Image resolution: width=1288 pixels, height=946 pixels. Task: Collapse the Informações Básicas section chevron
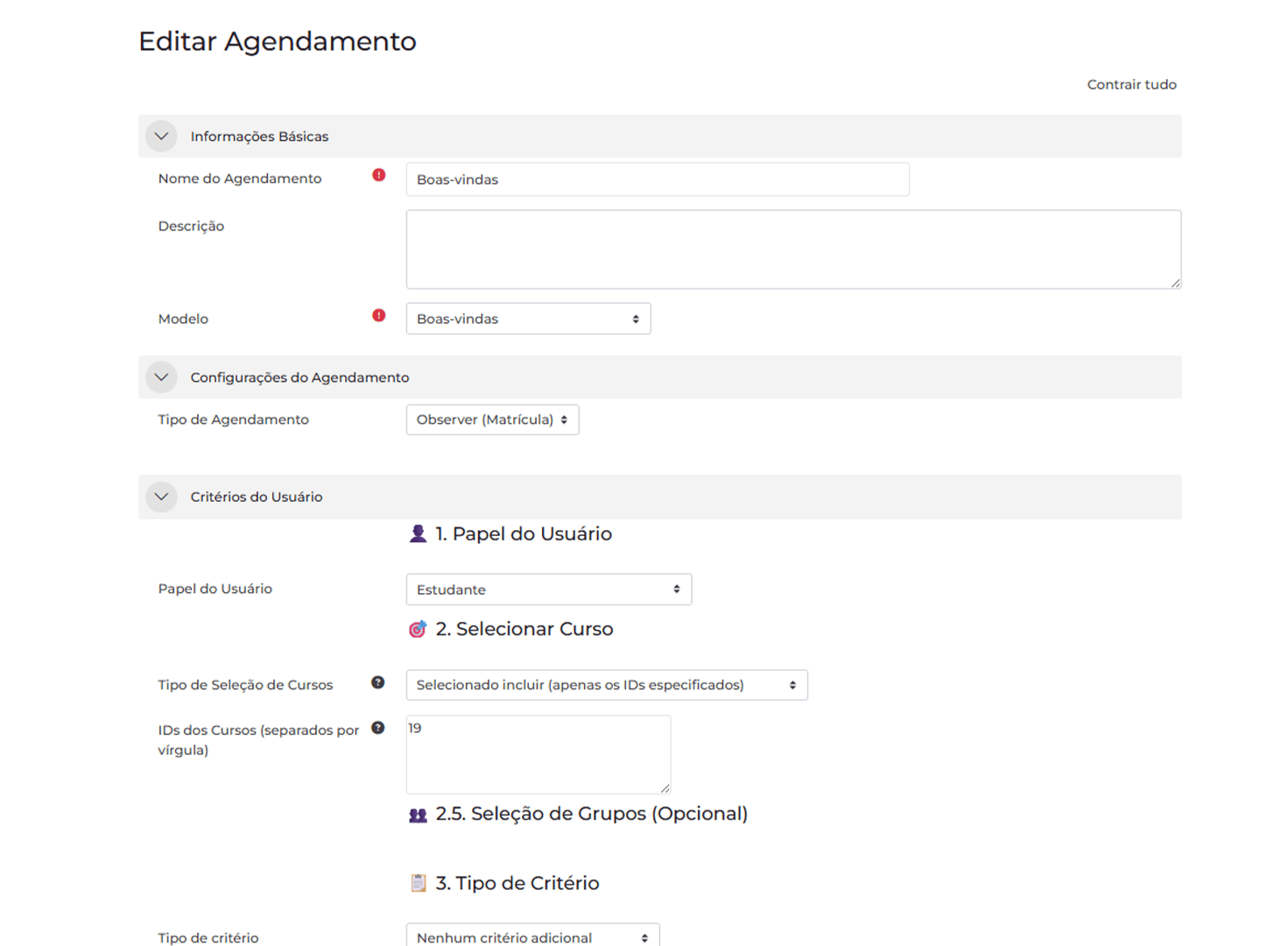click(161, 137)
